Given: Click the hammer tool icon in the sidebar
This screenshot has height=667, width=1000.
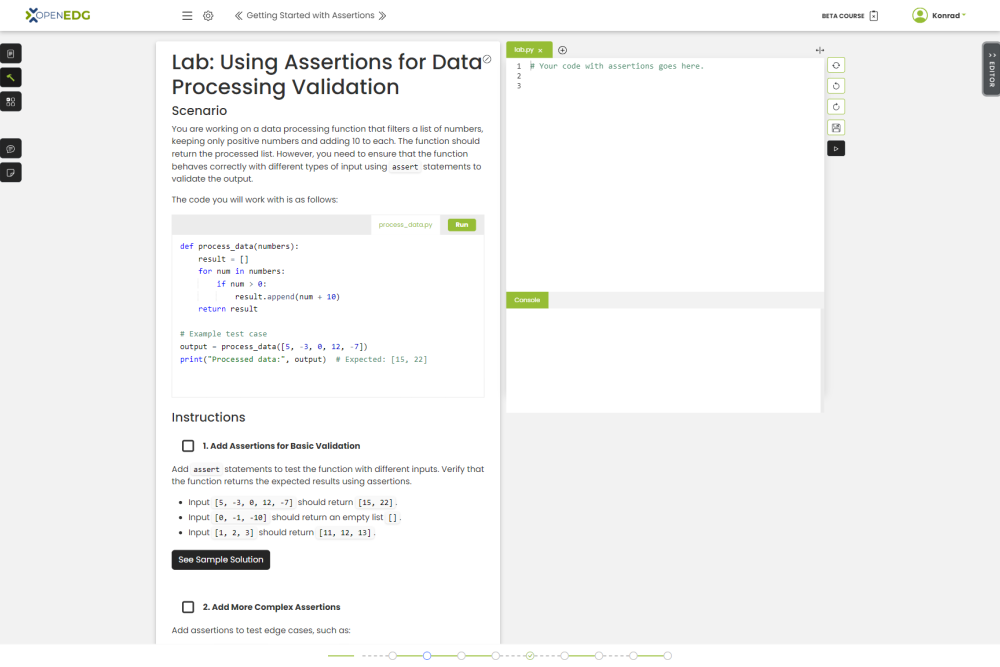Looking at the screenshot, I should tap(11, 77).
